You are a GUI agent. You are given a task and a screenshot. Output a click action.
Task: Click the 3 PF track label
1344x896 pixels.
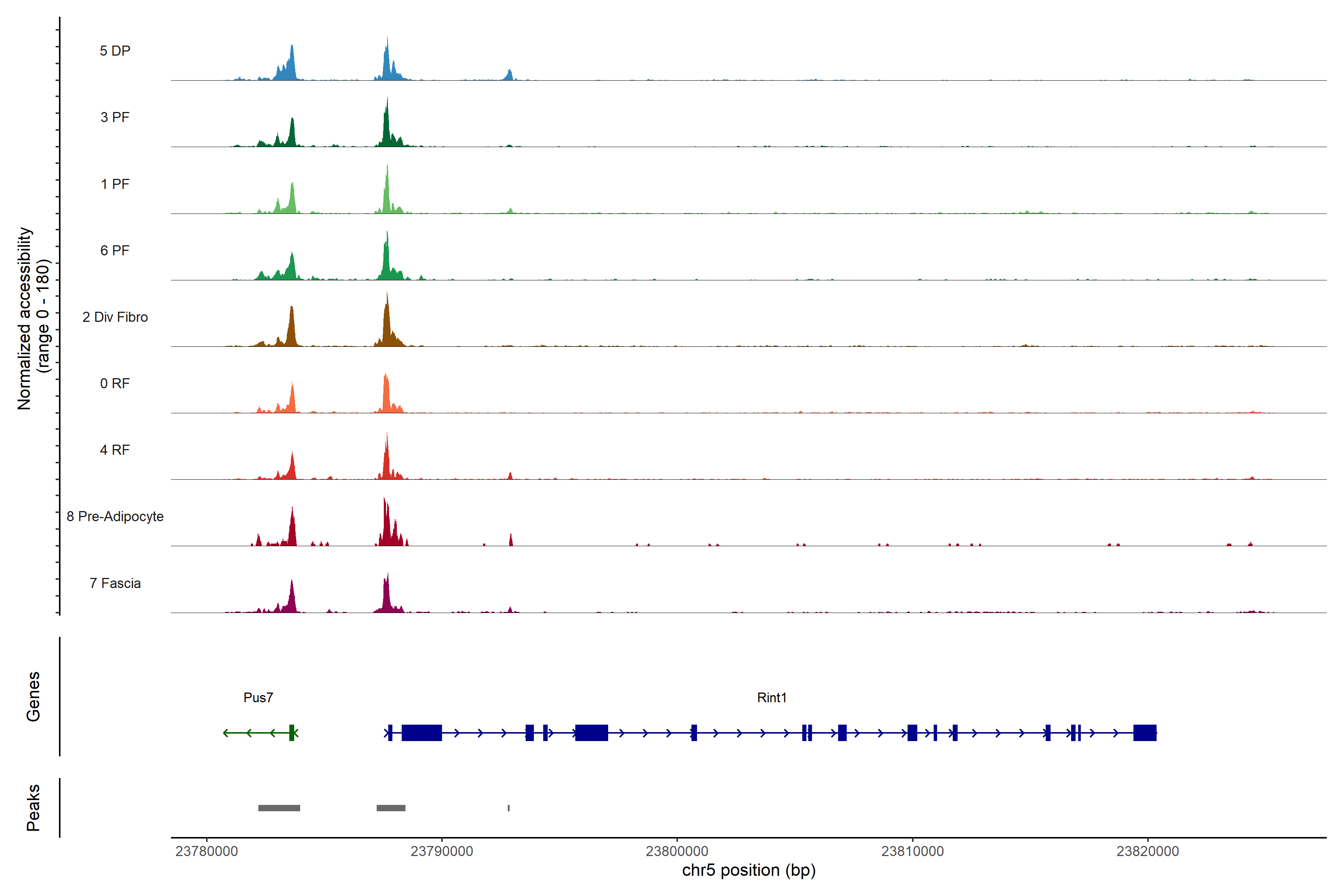[115, 117]
